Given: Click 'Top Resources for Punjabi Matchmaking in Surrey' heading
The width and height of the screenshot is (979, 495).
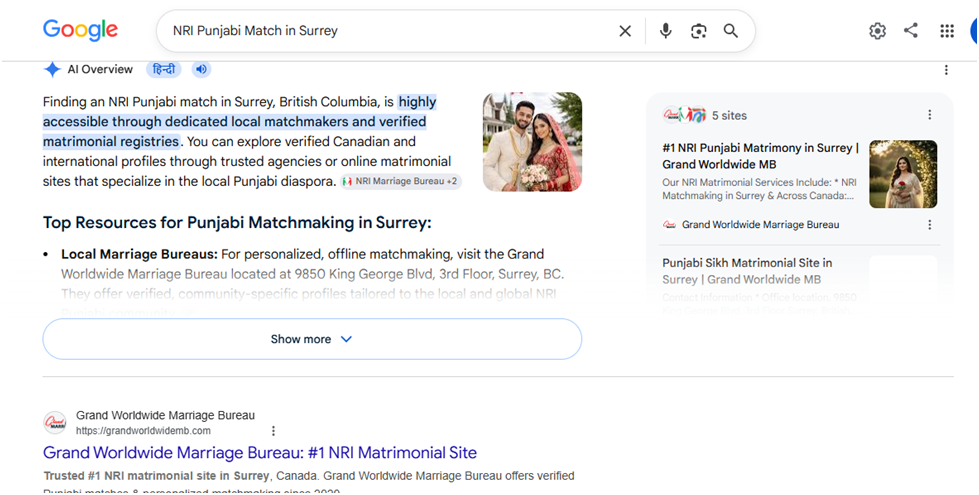Looking at the screenshot, I should (x=237, y=223).
